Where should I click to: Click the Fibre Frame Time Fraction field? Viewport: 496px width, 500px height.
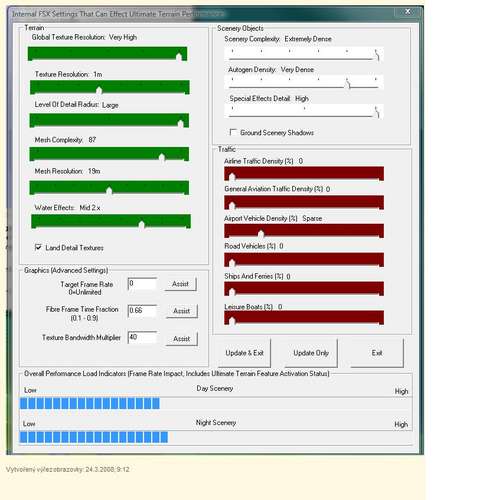tap(142, 311)
